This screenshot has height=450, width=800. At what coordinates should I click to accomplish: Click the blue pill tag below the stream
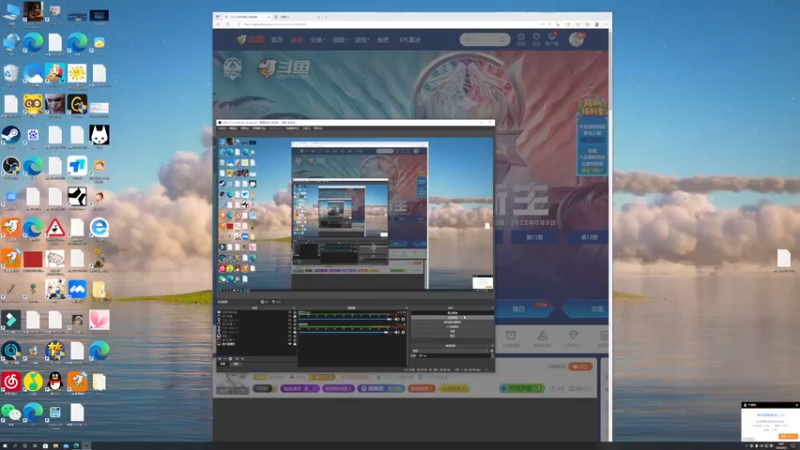coord(381,388)
